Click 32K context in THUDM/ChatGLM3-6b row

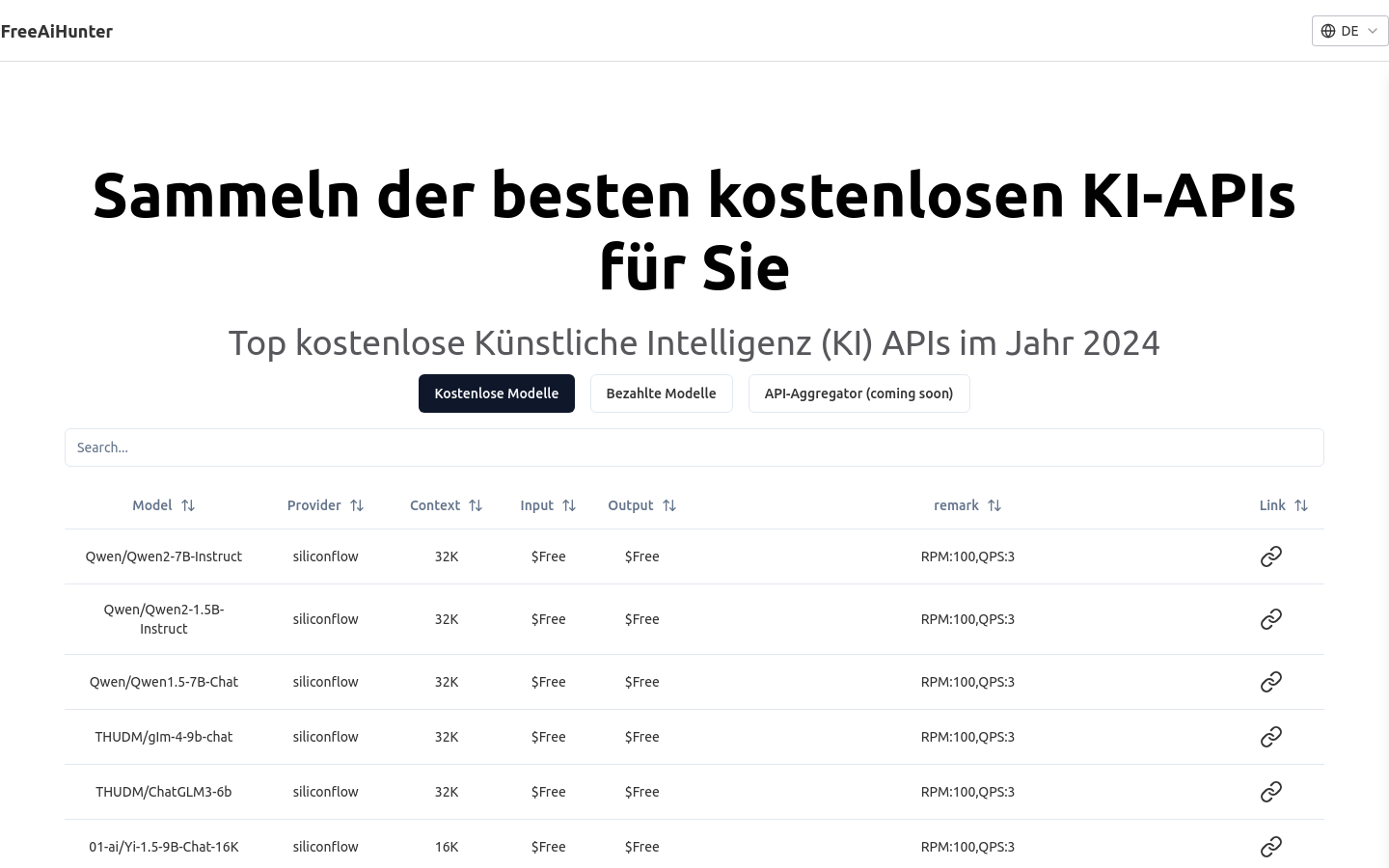coord(447,792)
